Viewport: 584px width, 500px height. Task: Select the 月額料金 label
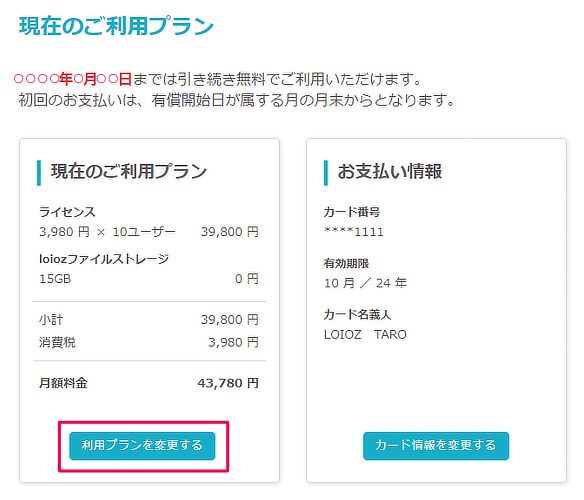(x=63, y=383)
